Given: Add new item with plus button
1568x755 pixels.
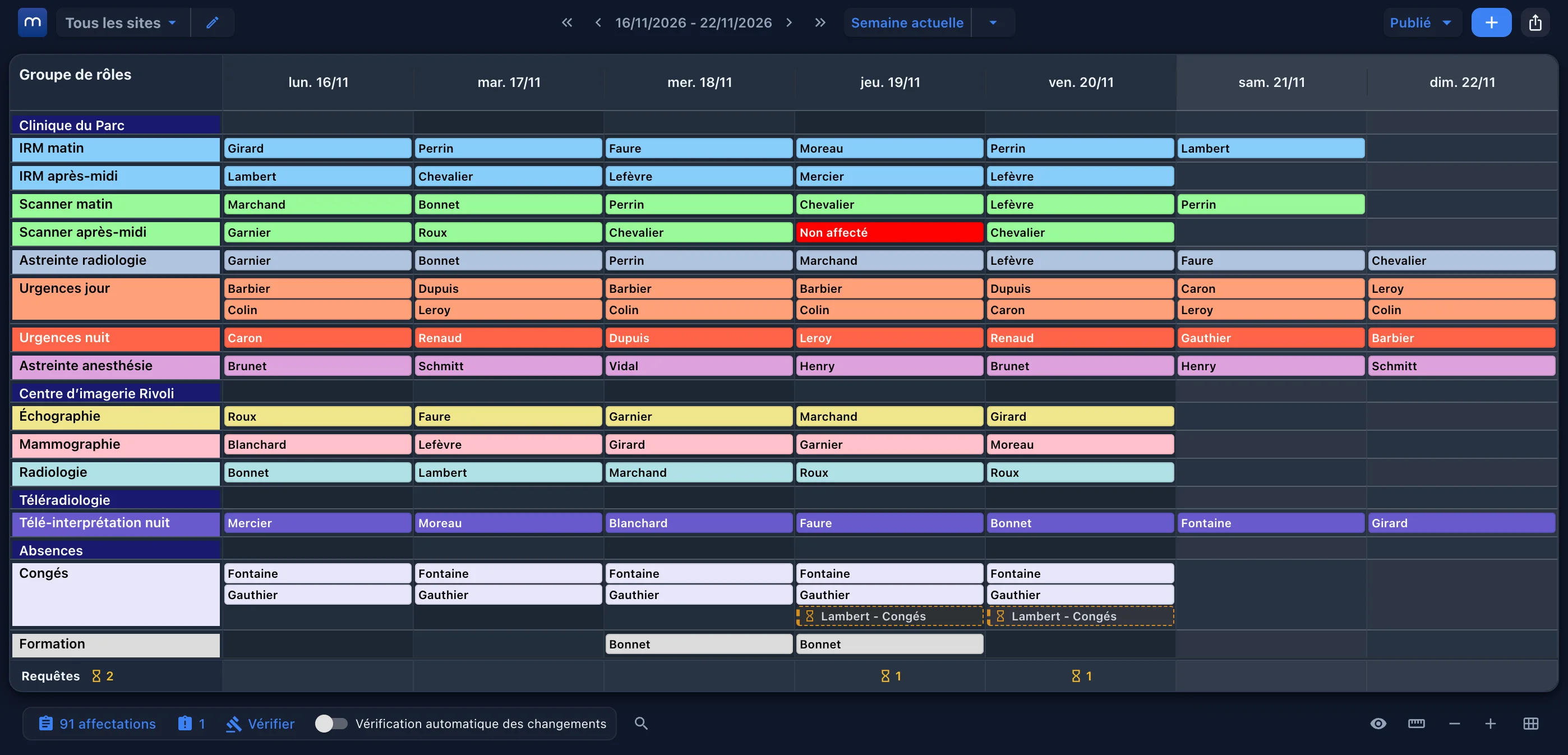Looking at the screenshot, I should click(1491, 22).
